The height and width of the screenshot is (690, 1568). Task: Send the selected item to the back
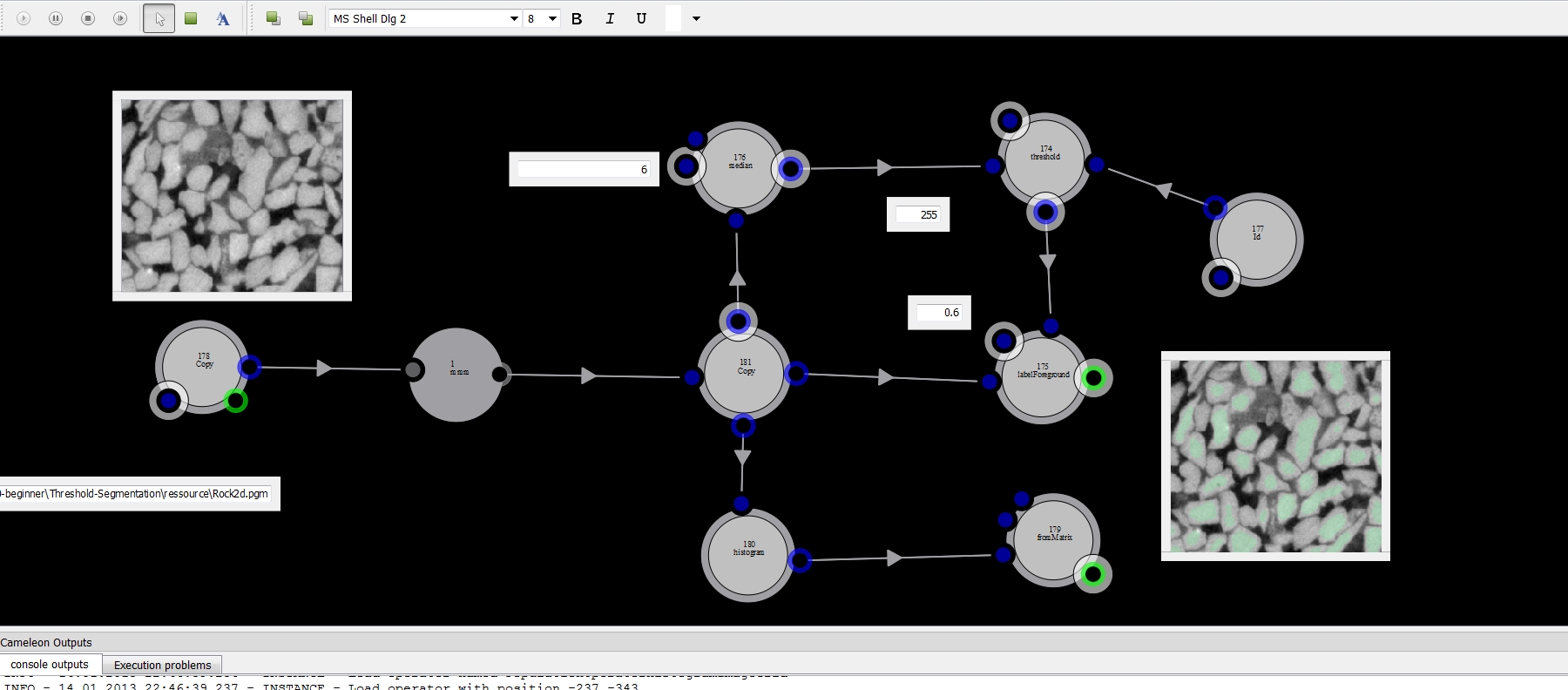[x=306, y=18]
